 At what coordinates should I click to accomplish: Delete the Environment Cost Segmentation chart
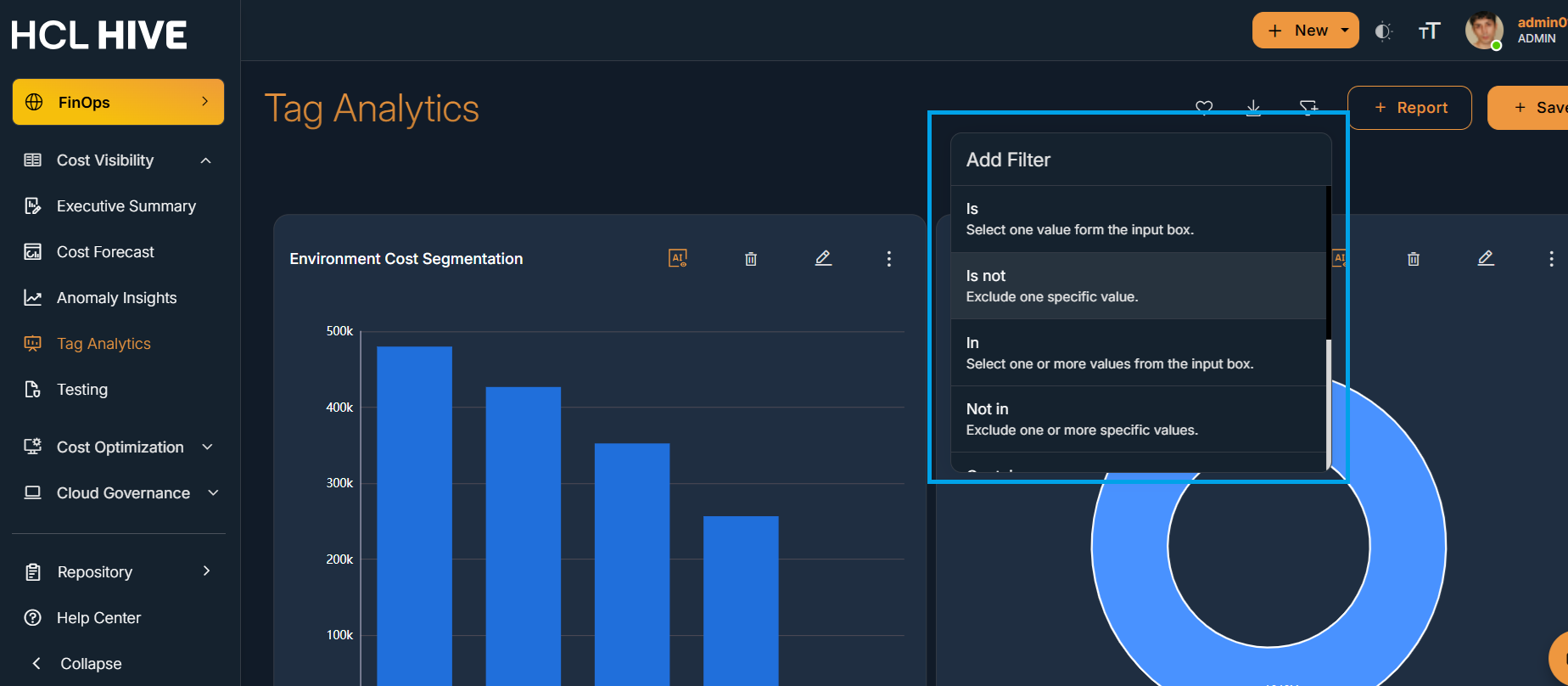tap(751, 259)
